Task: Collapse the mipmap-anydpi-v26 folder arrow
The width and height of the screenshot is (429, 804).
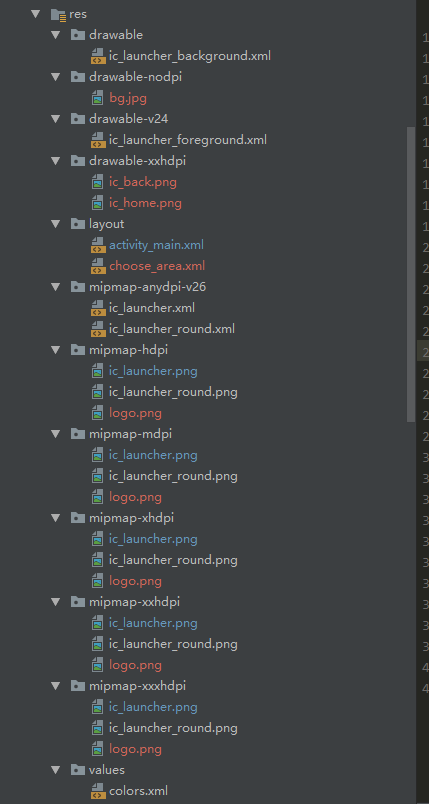Action: pos(55,287)
